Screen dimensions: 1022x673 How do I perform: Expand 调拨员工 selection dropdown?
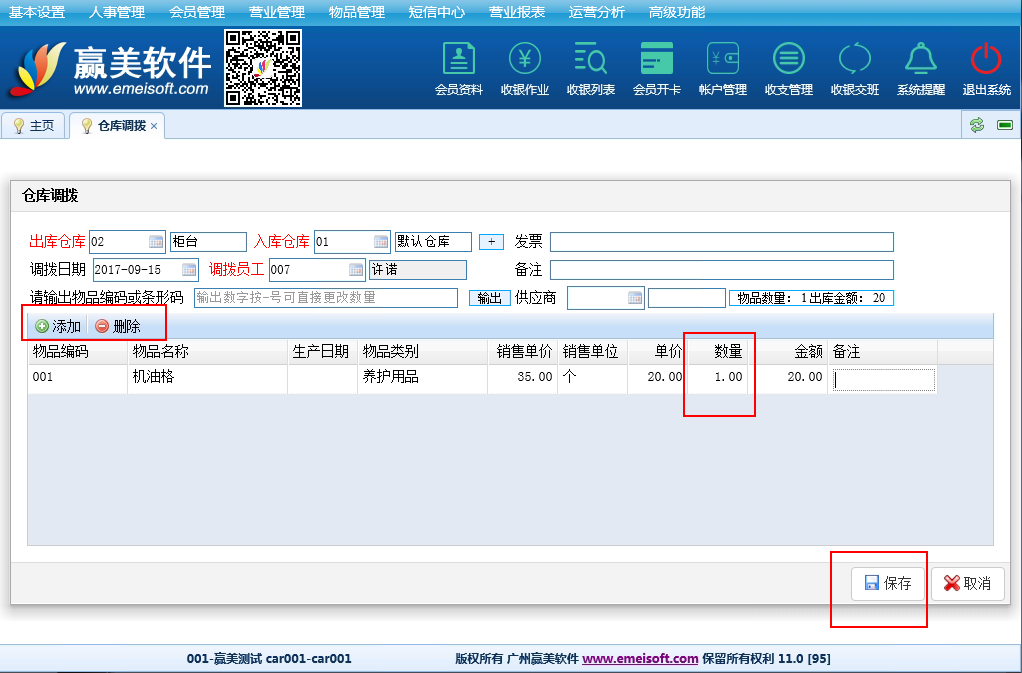[x=357, y=270]
